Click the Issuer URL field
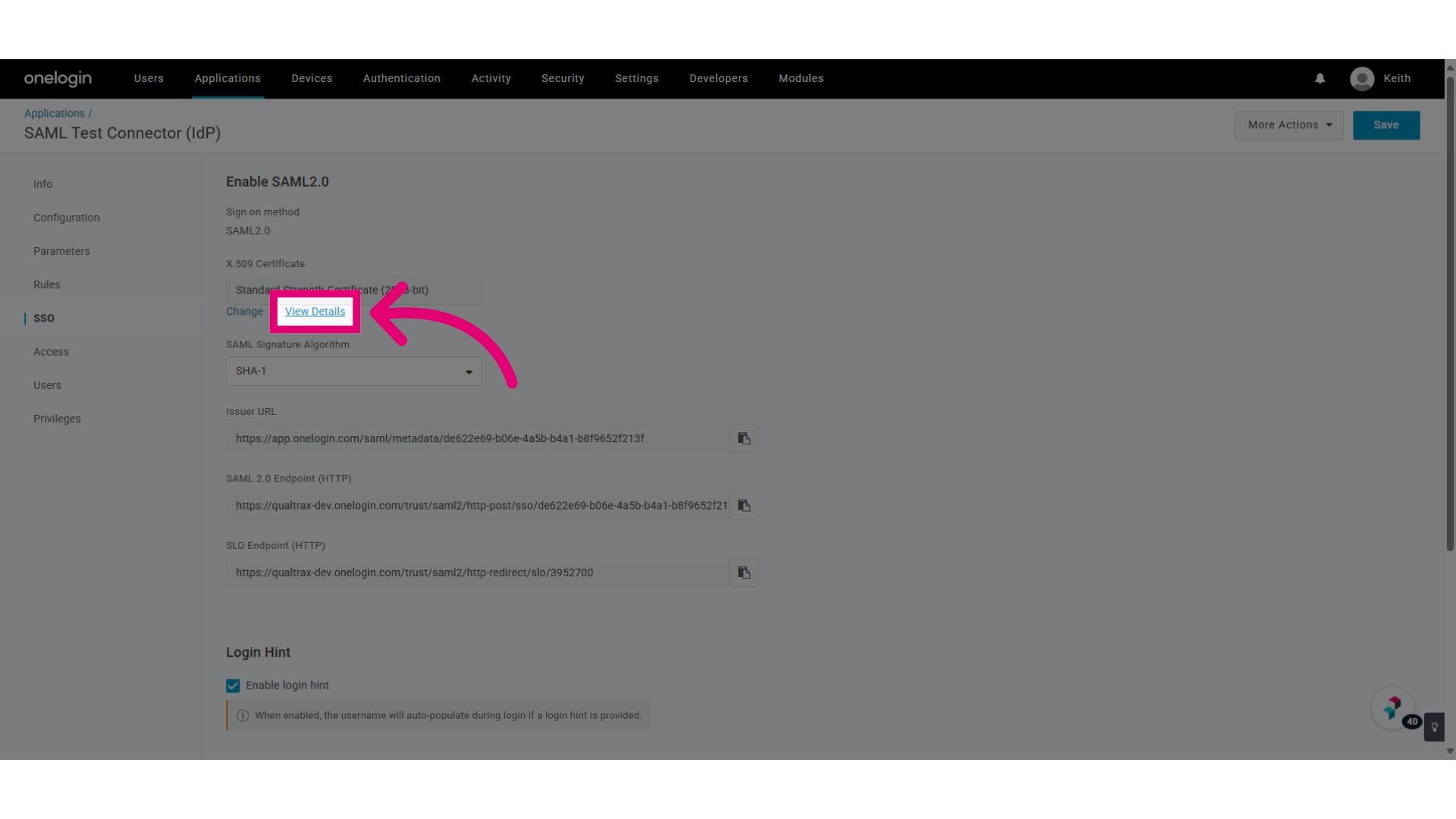This screenshot has height=819, width=1456. (x=478, y=438)
